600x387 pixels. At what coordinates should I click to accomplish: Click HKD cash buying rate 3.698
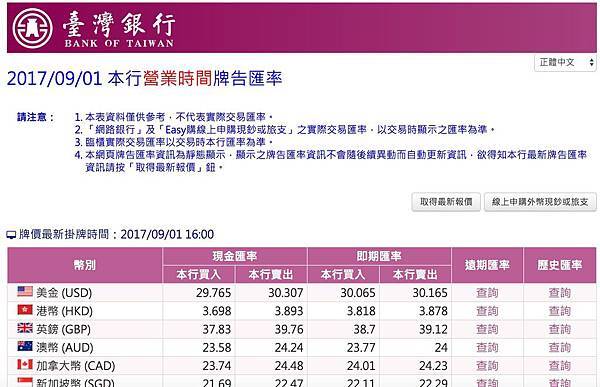coord(217,311)
